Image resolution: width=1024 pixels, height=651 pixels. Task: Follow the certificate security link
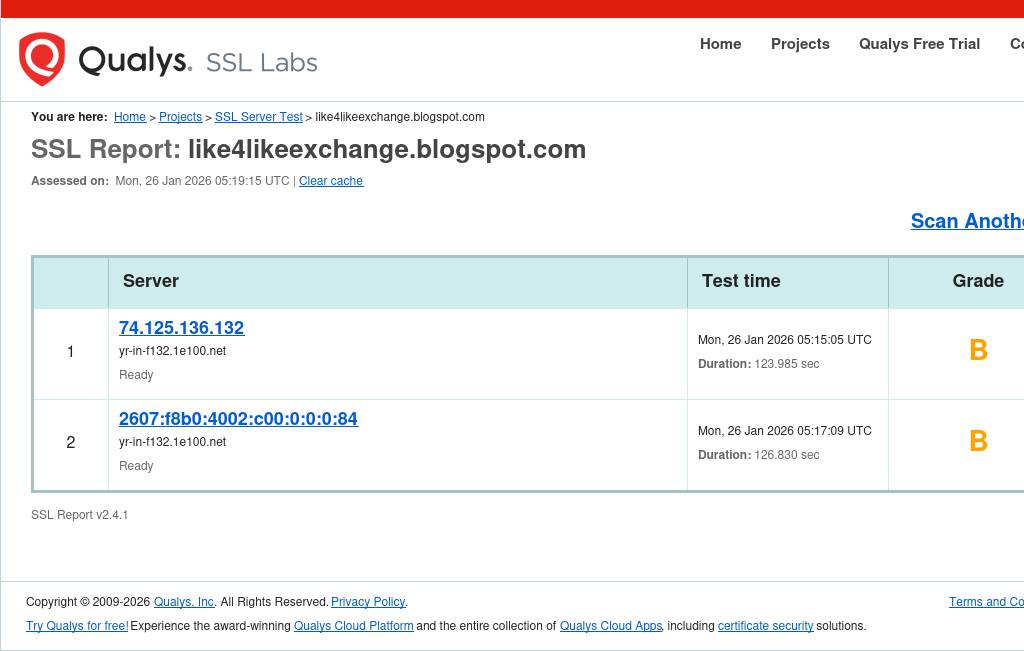765,626
